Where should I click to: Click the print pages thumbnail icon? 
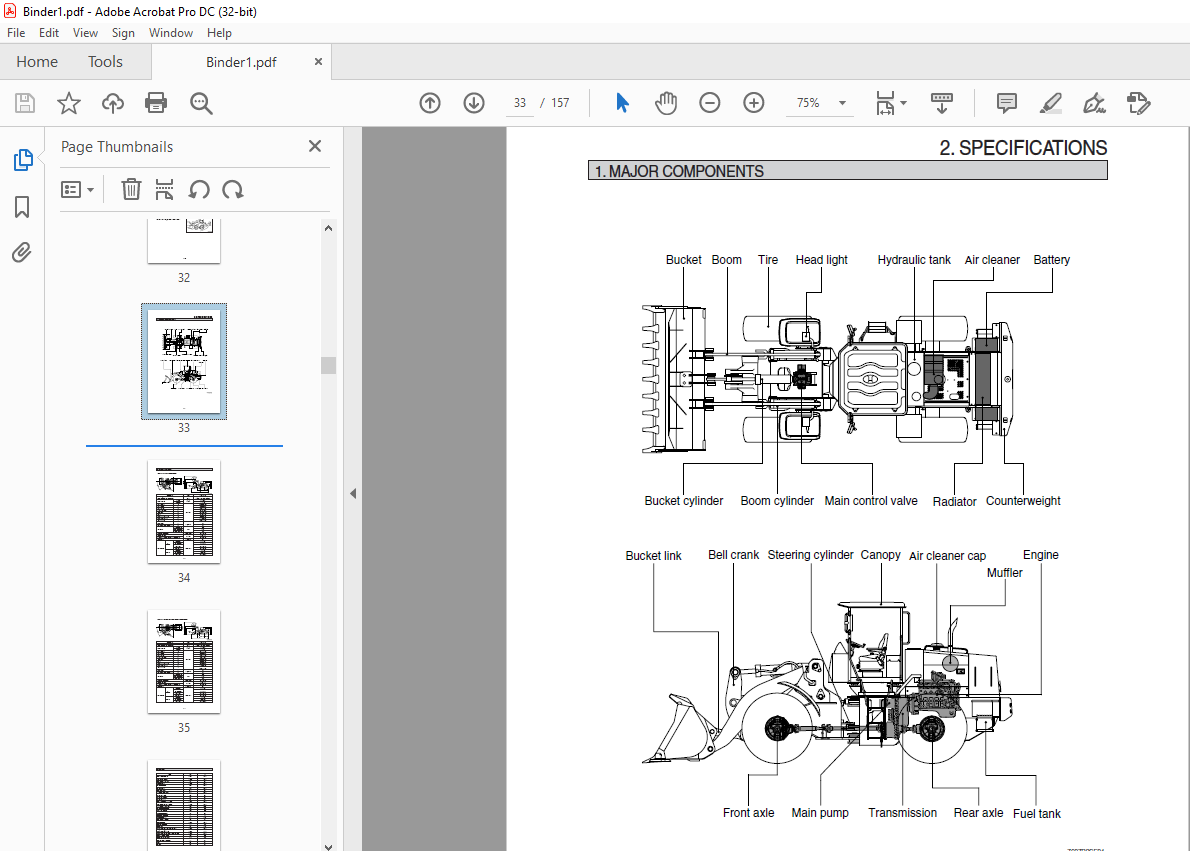tap(164, 189)
